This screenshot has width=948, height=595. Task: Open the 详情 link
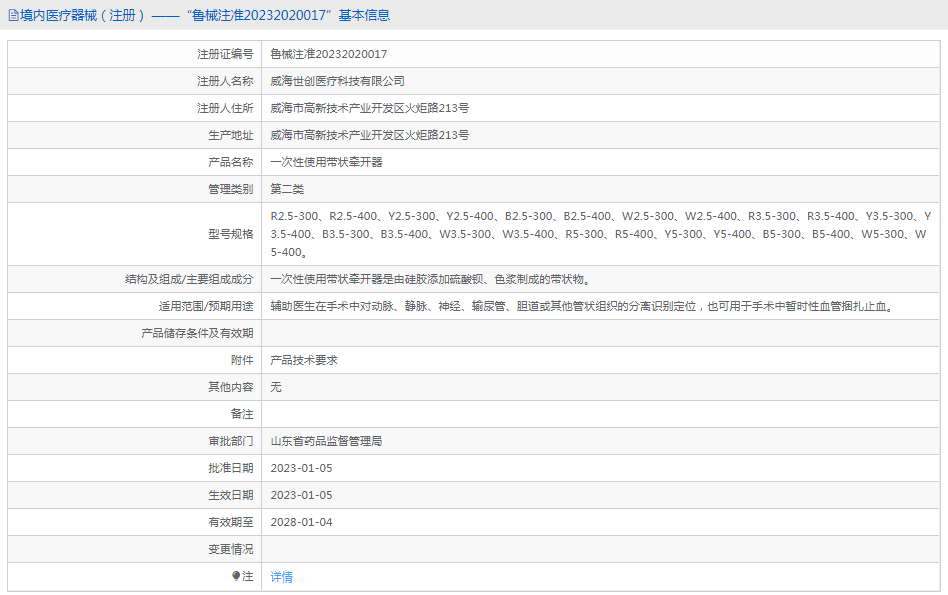[281, 577]
